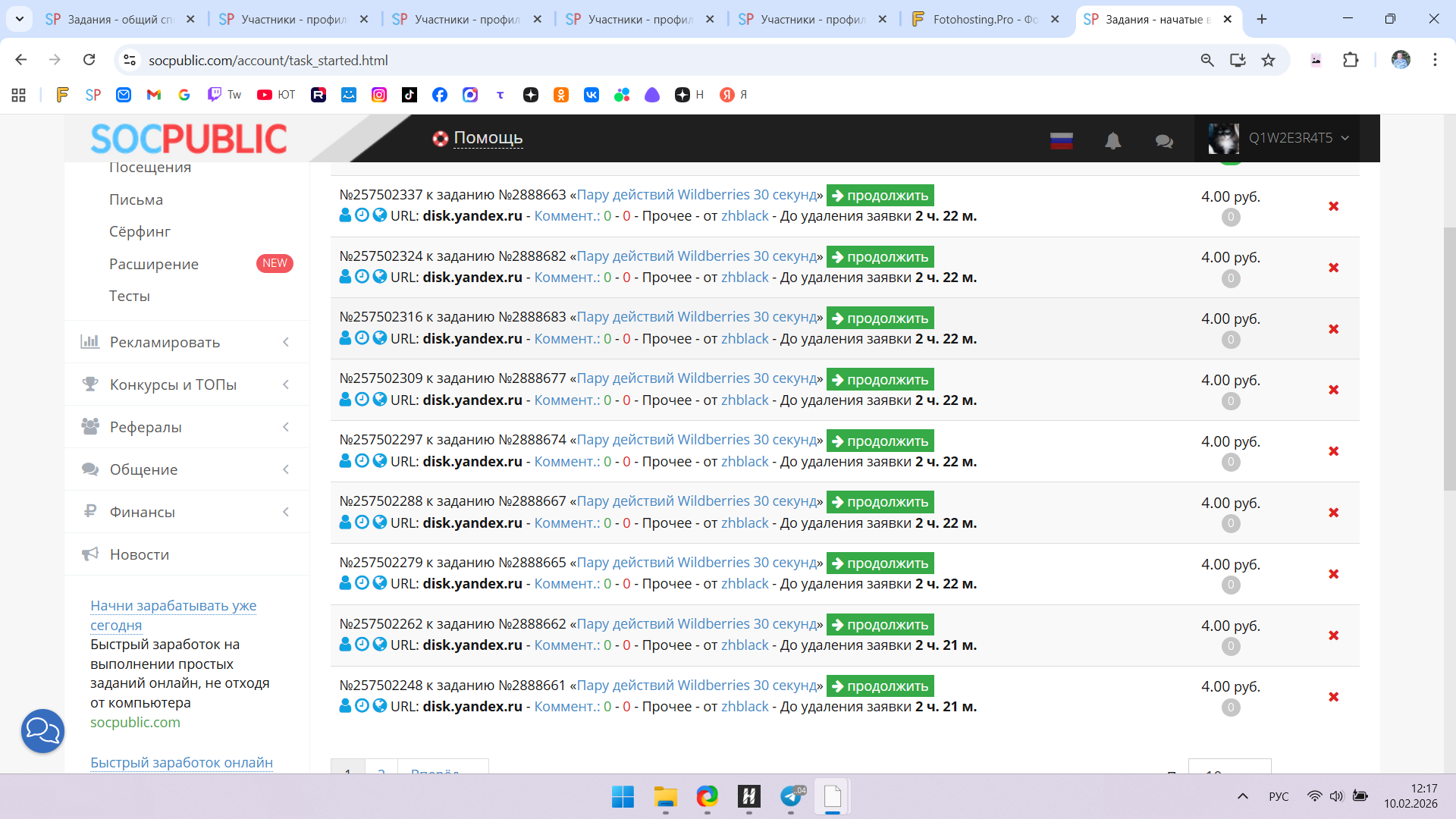Viewport: 1456px width, 819px height.
Task: Open the Q1W2E3R4T5 user dropdown
Action: pyautogui.click(x=1289, y=138)
